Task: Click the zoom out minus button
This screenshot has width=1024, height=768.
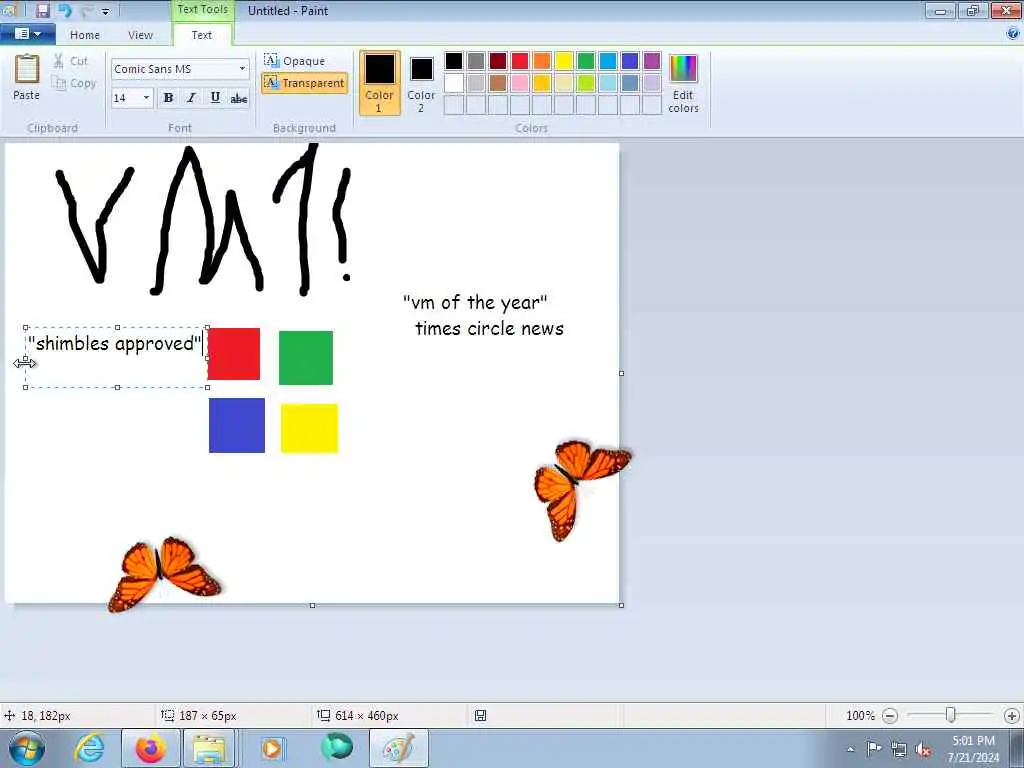Action: click(889, 716)
